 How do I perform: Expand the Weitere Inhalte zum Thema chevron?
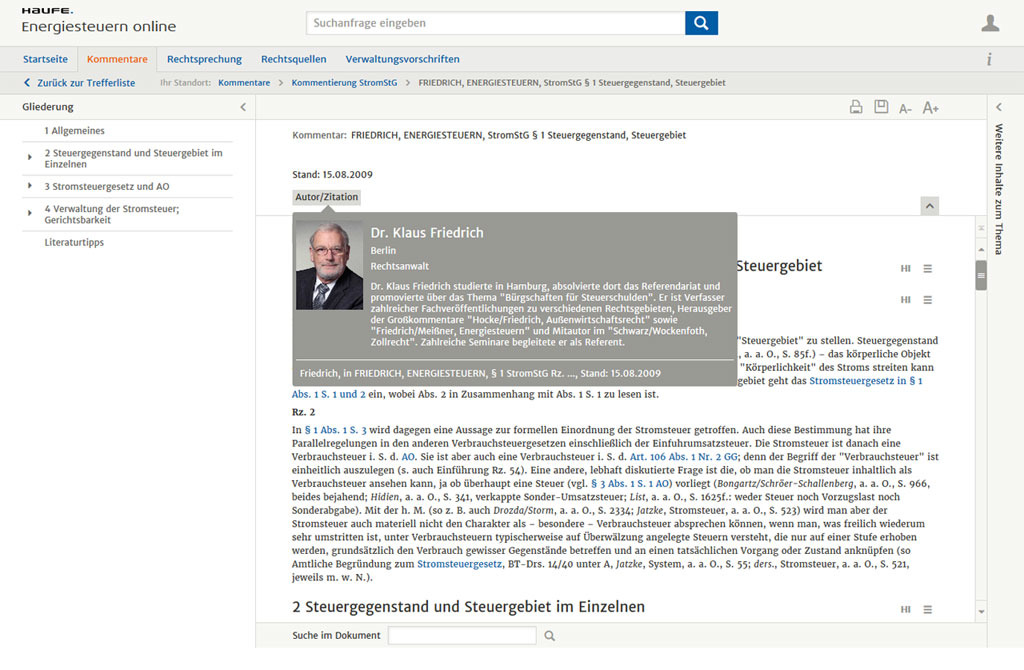pos(999,107)
